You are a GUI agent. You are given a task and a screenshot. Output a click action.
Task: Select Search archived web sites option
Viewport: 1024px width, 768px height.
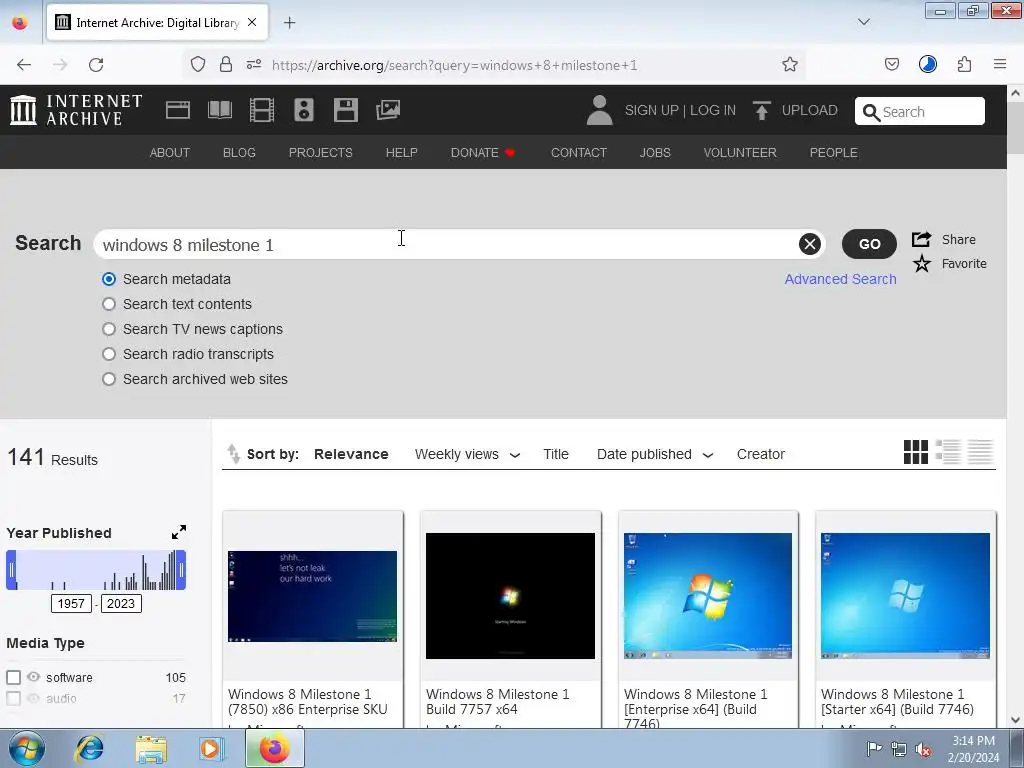click(x=109, y=379)
